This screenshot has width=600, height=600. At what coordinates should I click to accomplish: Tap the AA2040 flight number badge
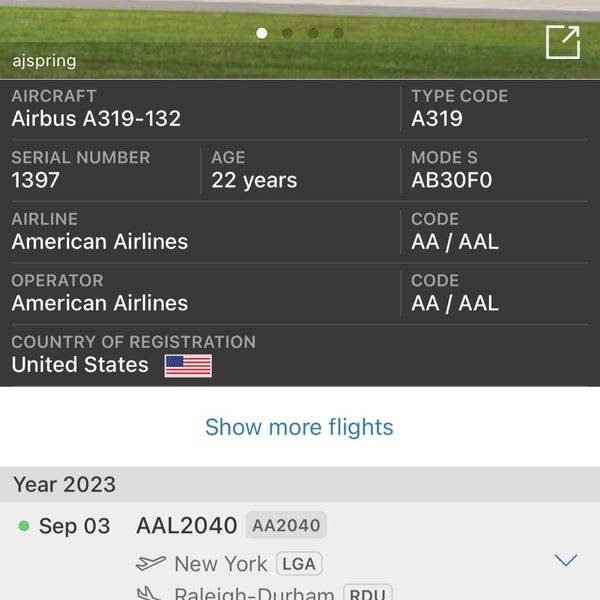(286, 526)
